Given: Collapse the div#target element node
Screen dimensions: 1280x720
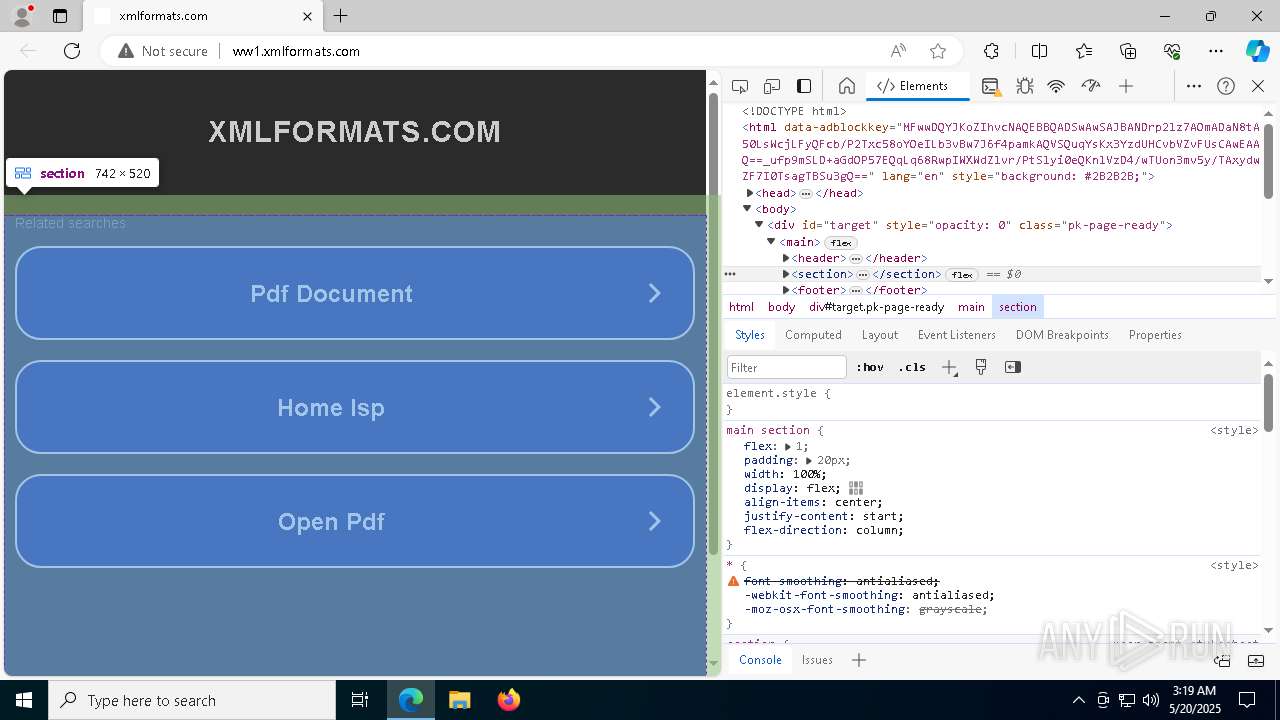Looking at the screenshot, I should (759, 225).
